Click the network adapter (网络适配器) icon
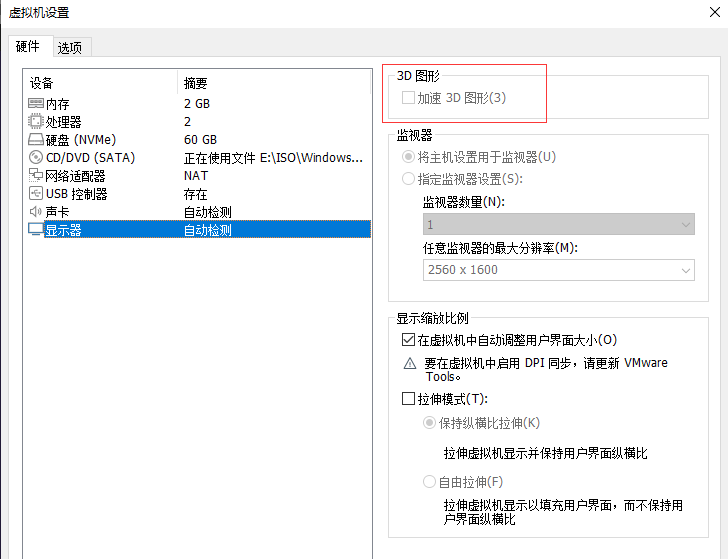This screenshot has width=728, height=559. coord(35,176)
